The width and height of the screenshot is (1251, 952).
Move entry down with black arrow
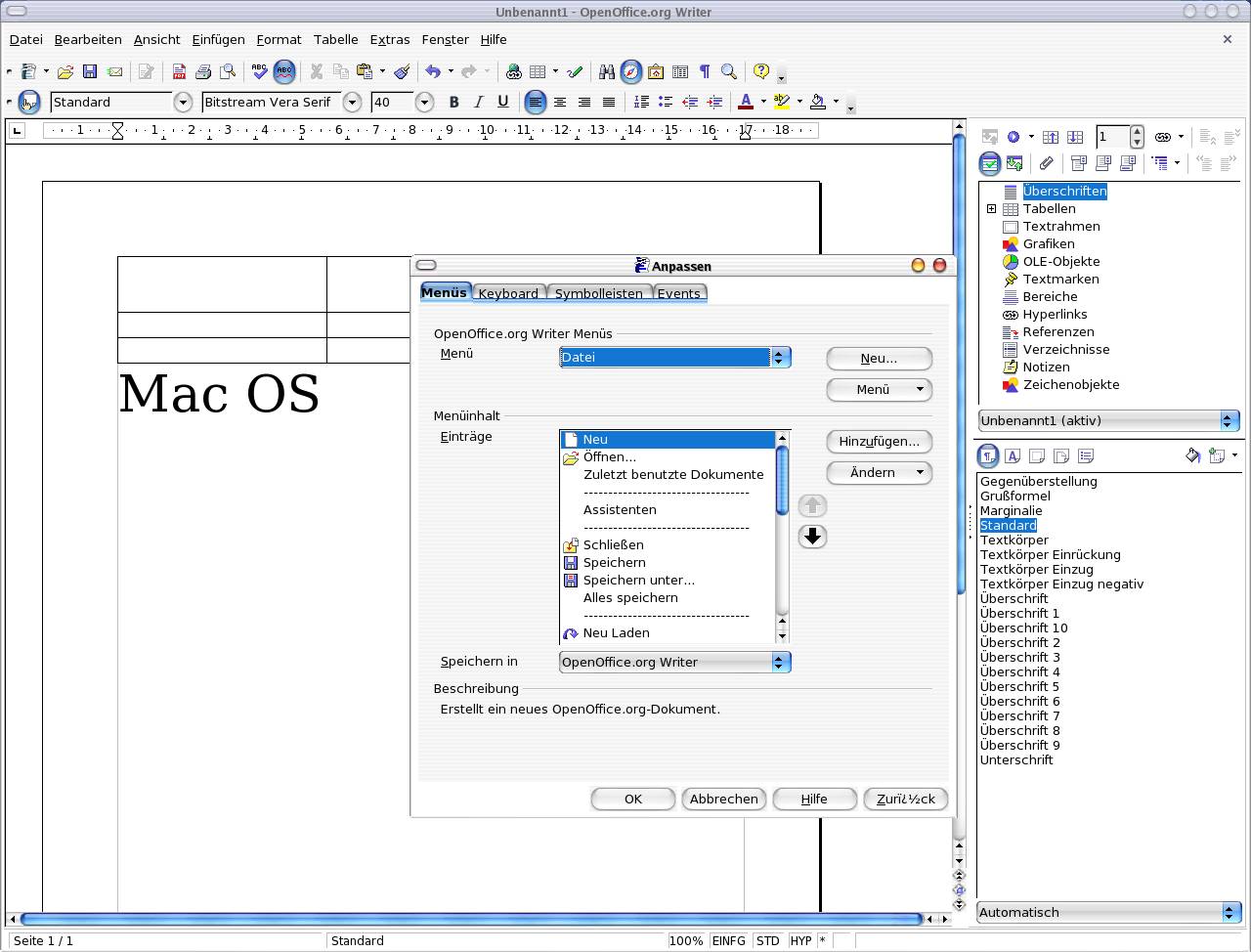812,536
